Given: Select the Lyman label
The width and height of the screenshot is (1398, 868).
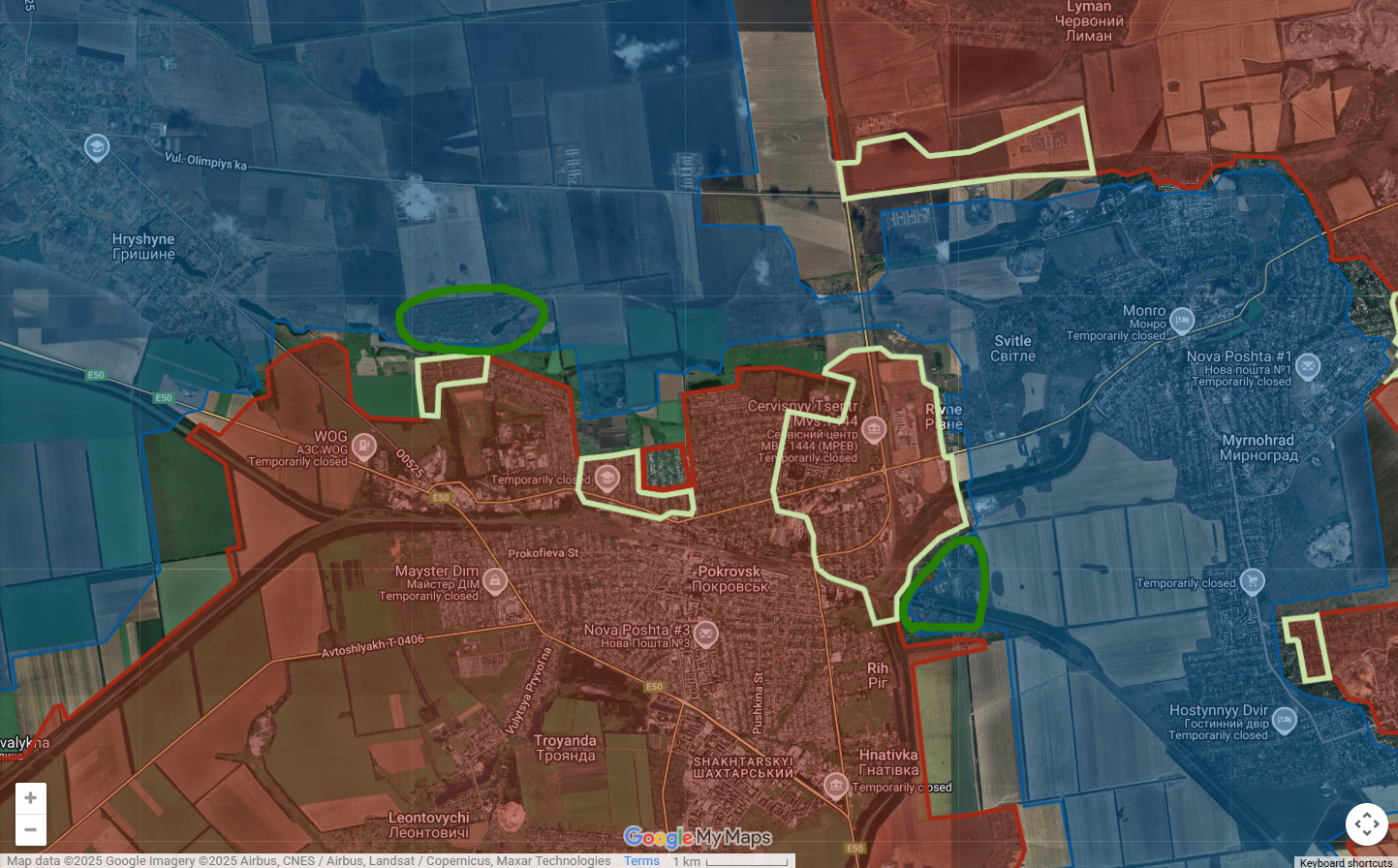Looking at the screenshot, I should click(x=1089, y=21).
